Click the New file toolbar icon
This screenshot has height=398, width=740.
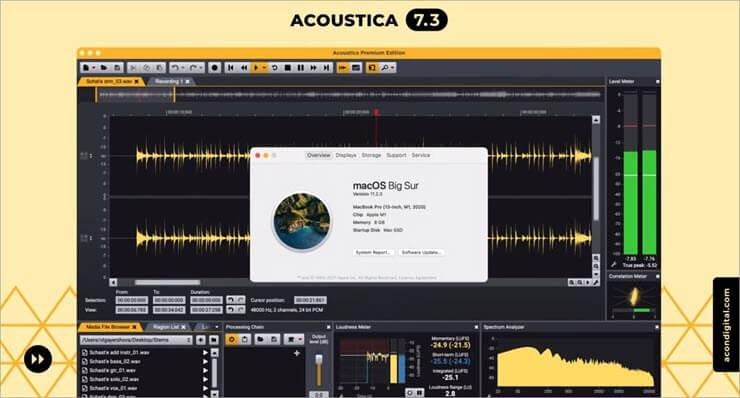coord(85,68)
